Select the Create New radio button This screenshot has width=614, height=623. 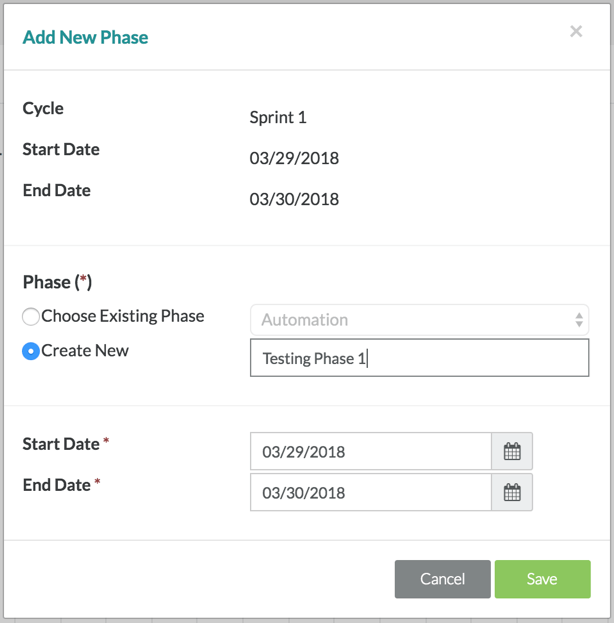[x=31, y=352]
